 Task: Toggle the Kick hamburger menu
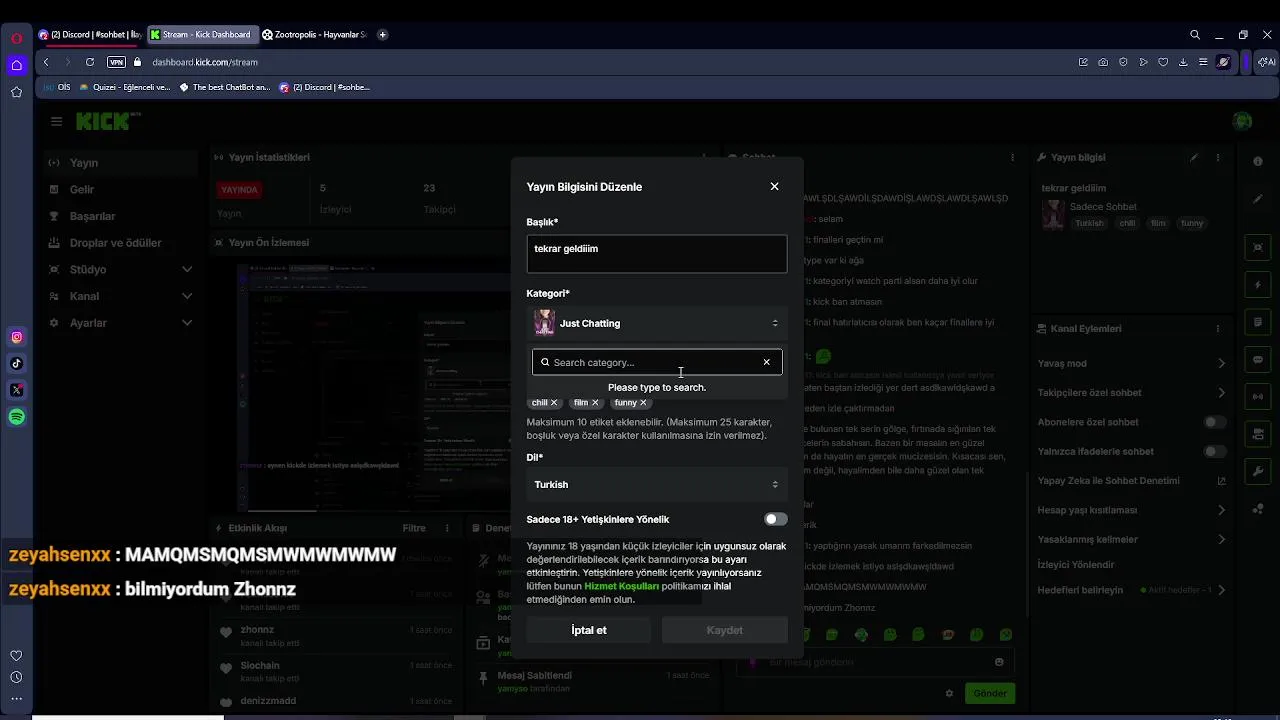click(56, 121)
